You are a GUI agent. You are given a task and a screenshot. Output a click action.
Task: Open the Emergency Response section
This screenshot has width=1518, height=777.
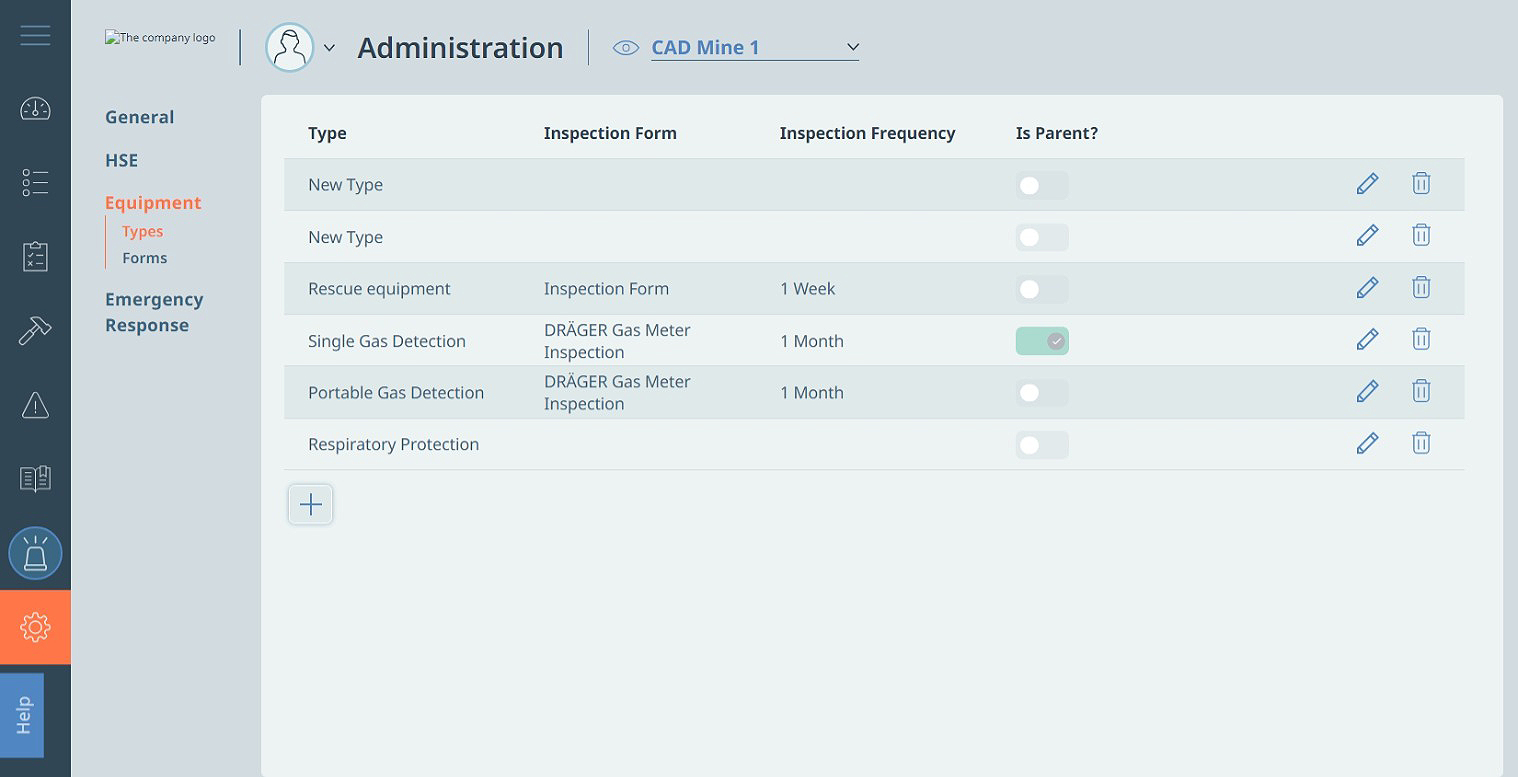point(154,312)
